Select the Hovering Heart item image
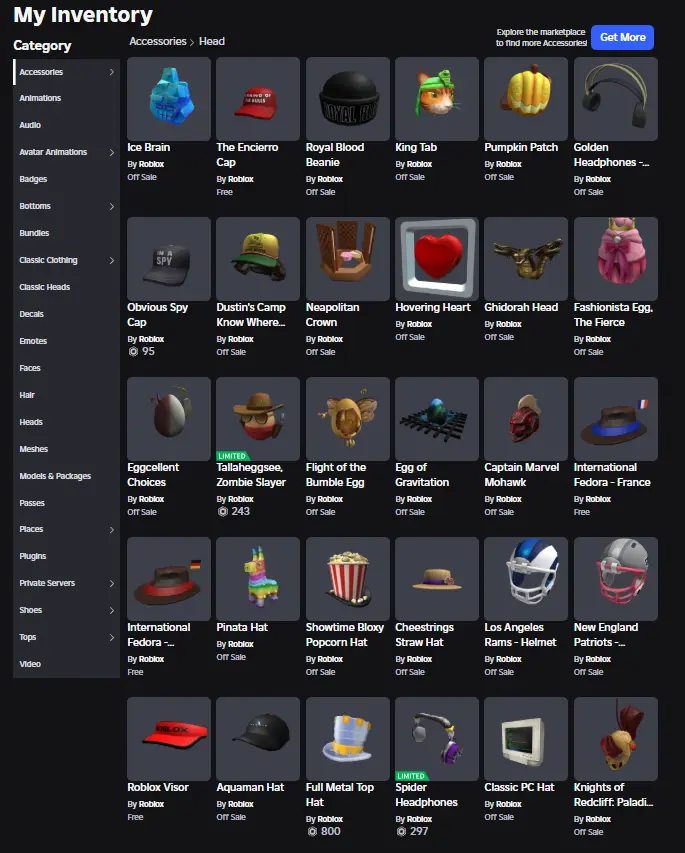The height and width of the screenshot is (853, 685). click(437, 259)
